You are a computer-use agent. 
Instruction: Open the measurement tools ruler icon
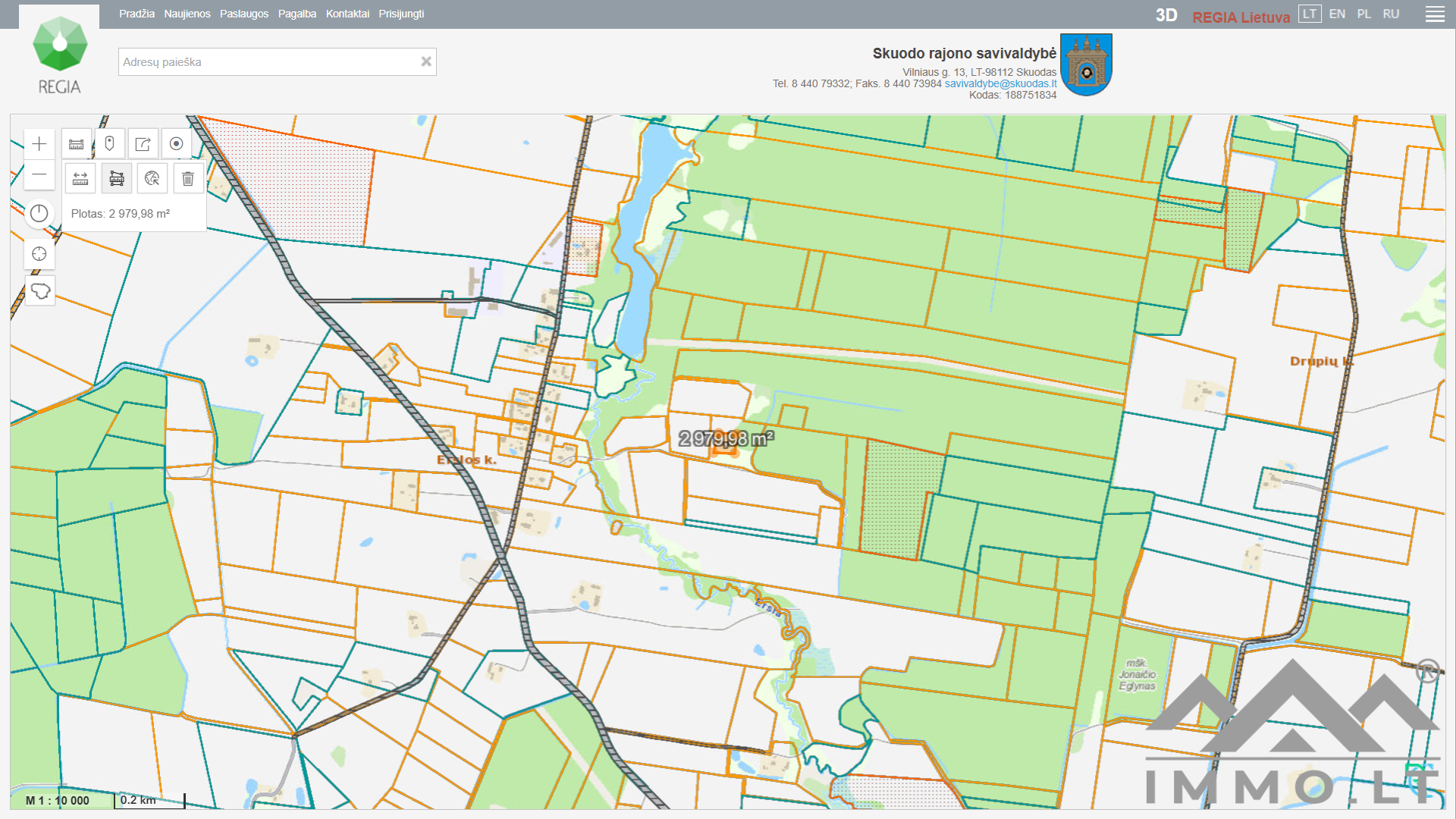(x=77, y=144)
